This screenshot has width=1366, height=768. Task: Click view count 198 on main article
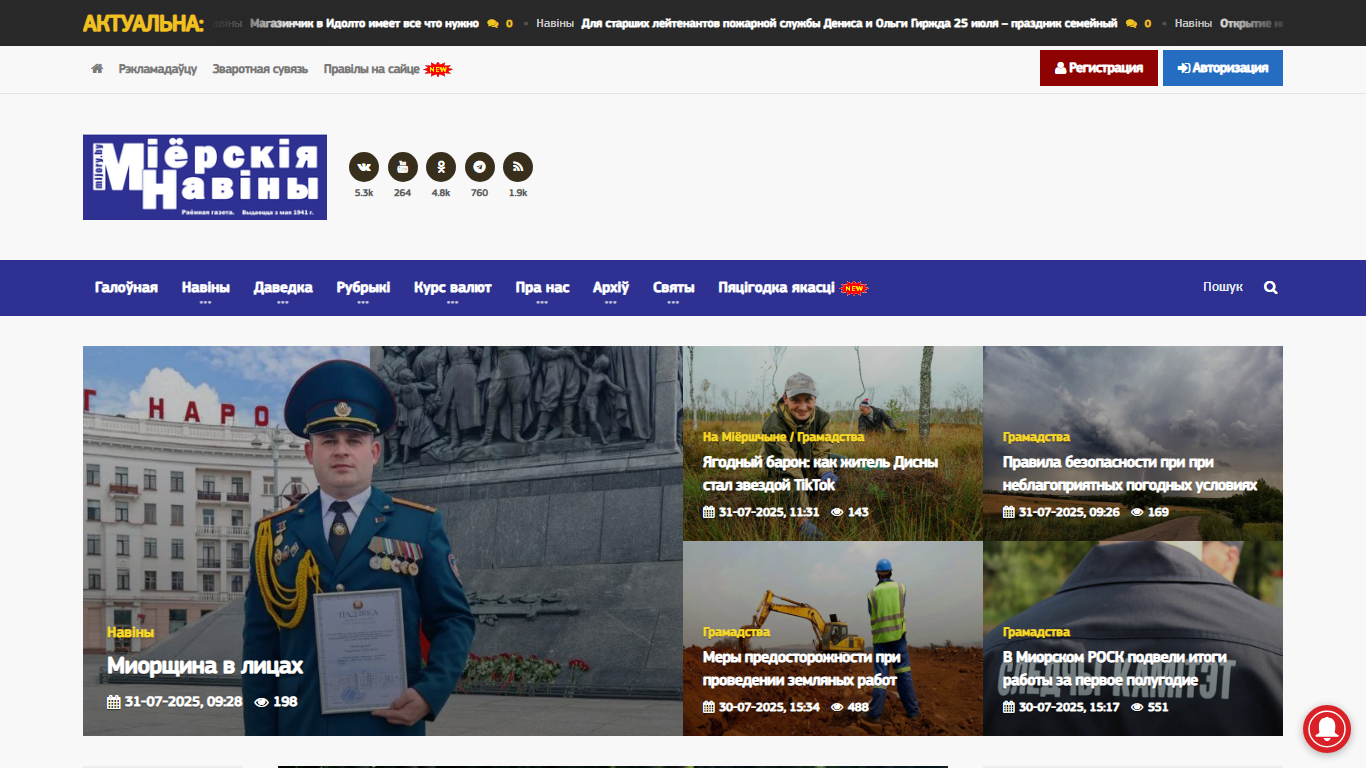coord(276,702)
